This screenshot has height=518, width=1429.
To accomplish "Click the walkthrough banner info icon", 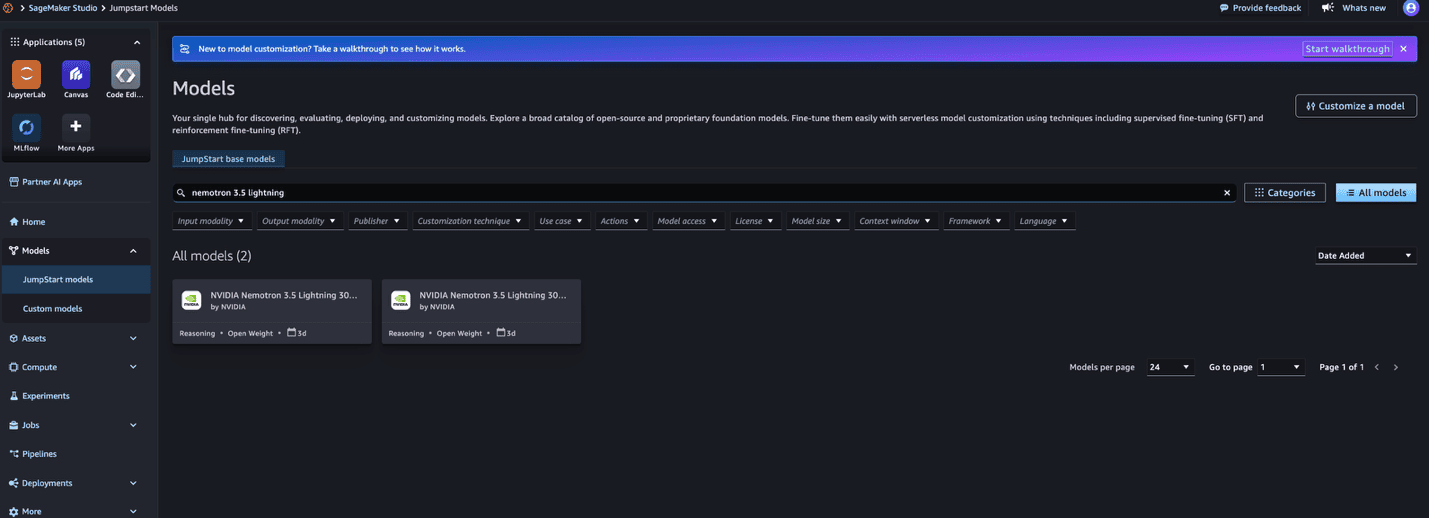I will click(185, 49).
